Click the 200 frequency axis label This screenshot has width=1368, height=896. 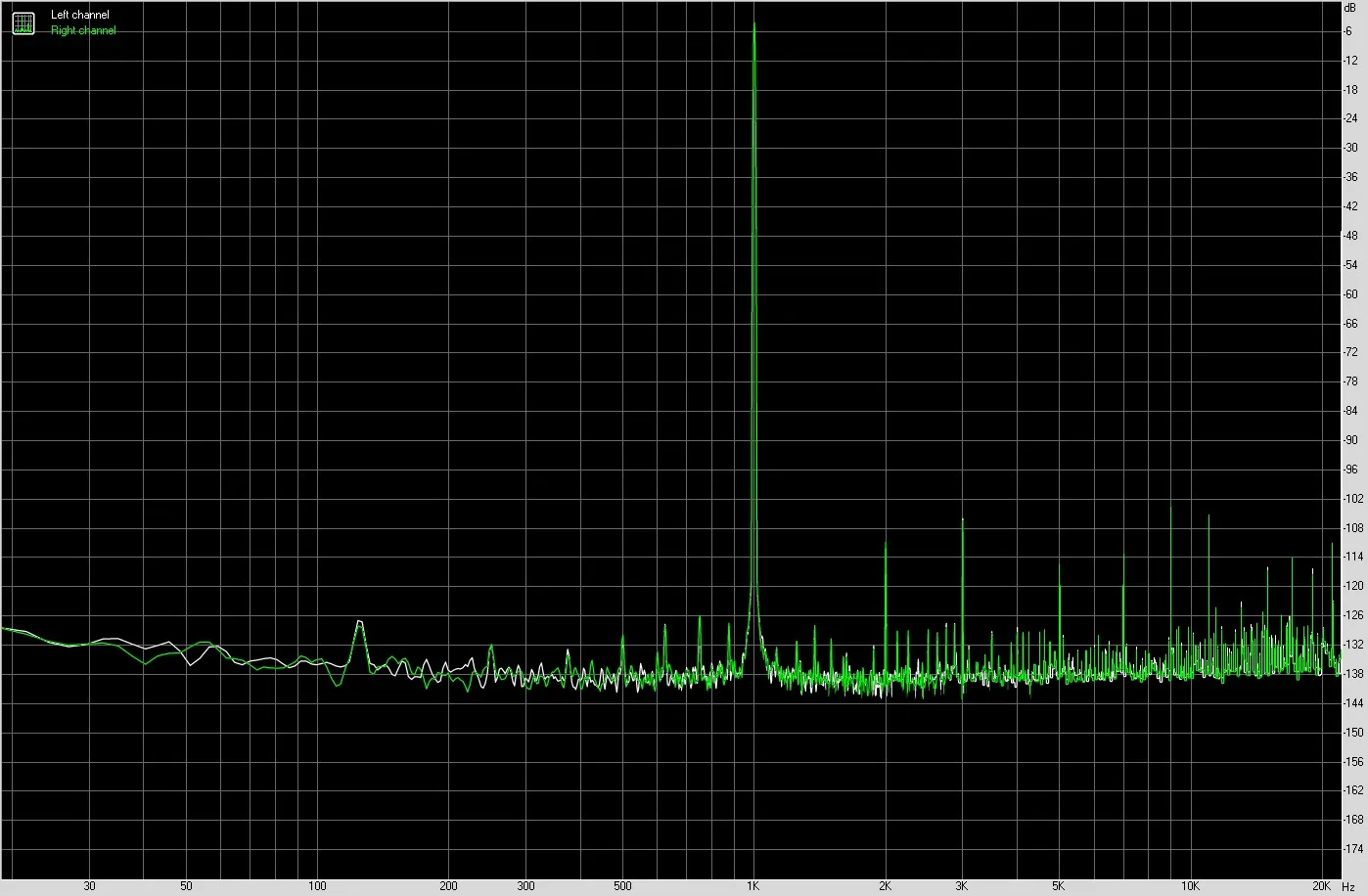448,886
